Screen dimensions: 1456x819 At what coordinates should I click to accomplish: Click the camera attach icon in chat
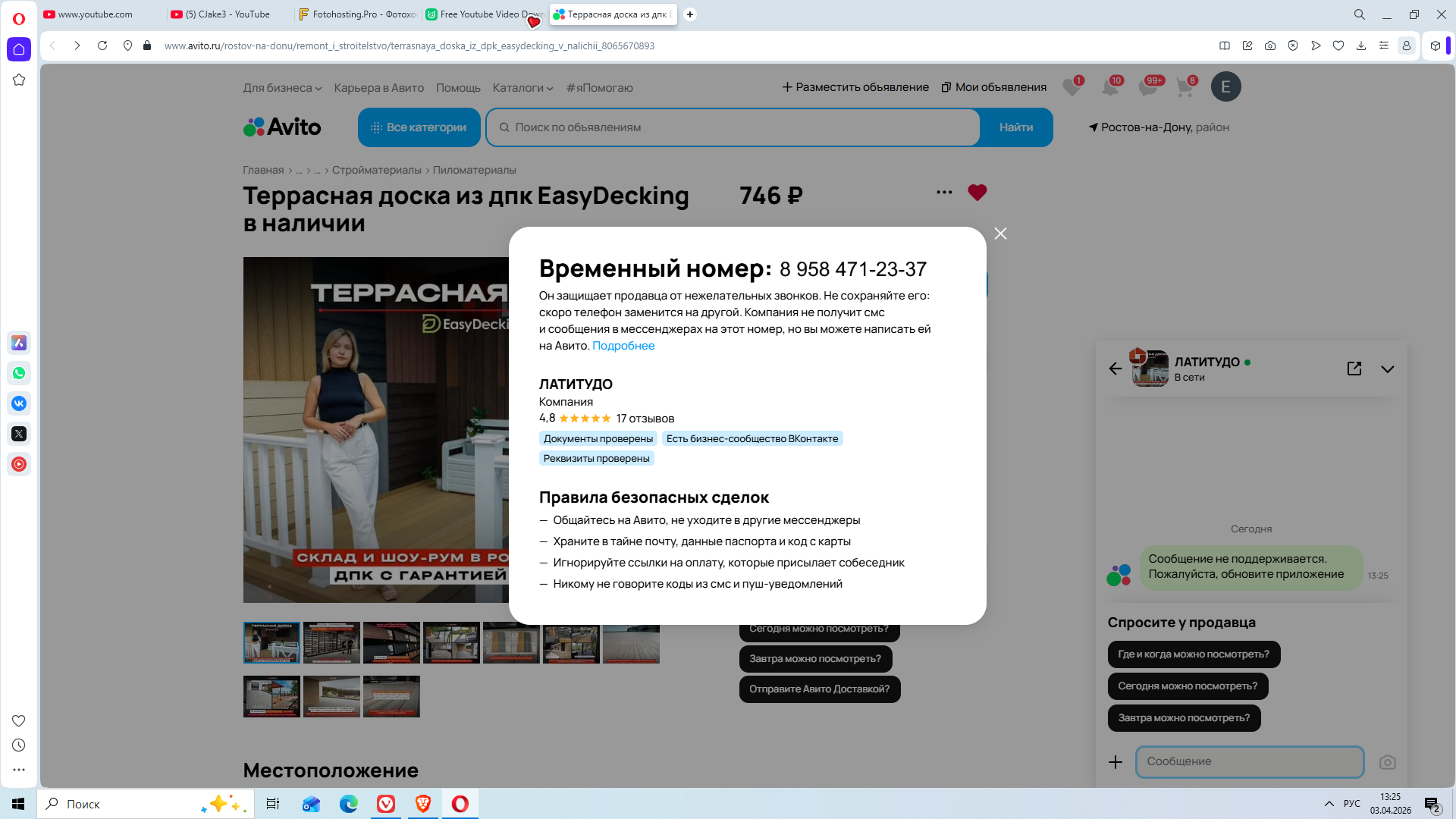pos(1387,762)
